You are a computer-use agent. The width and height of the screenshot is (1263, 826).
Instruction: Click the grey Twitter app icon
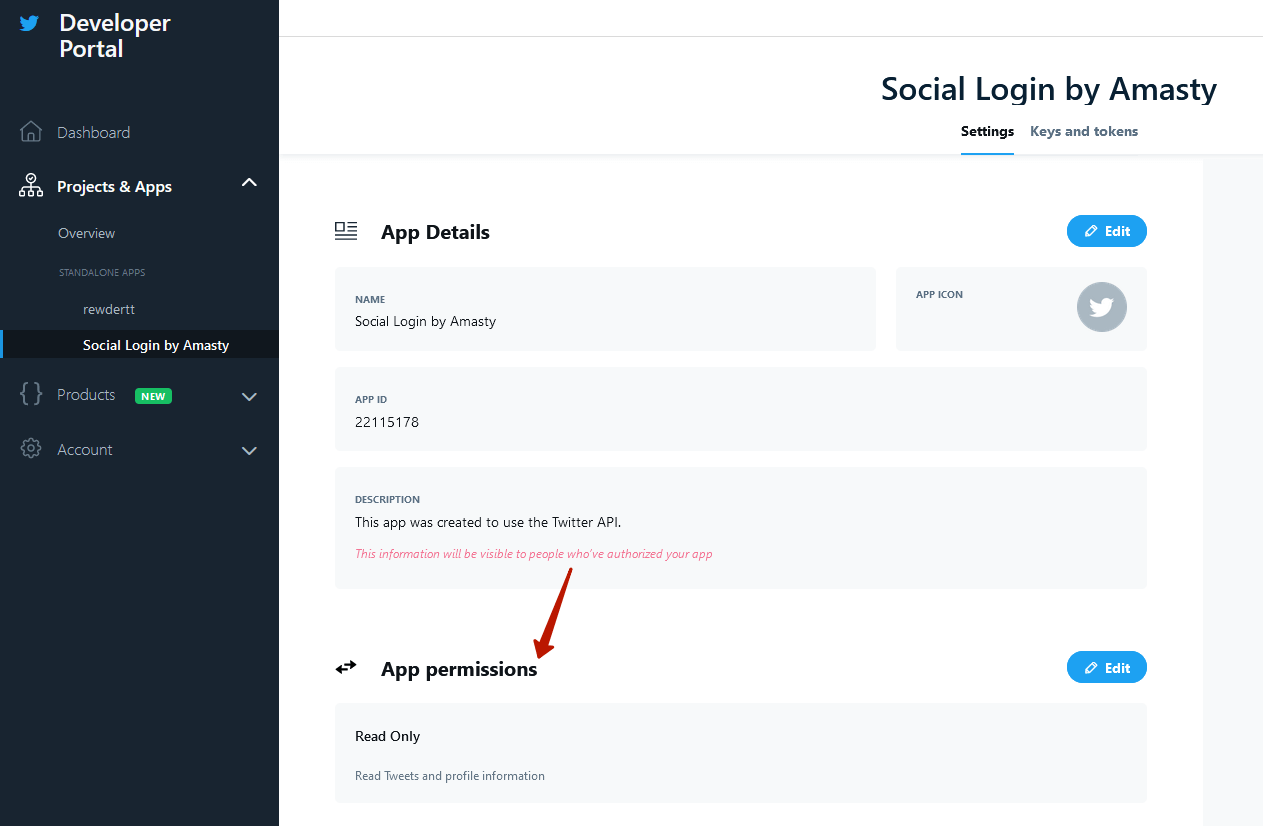click(1102, 307)
